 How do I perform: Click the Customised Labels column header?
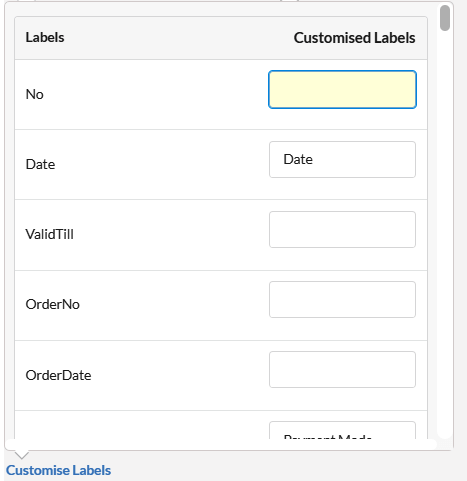[354, 38]
